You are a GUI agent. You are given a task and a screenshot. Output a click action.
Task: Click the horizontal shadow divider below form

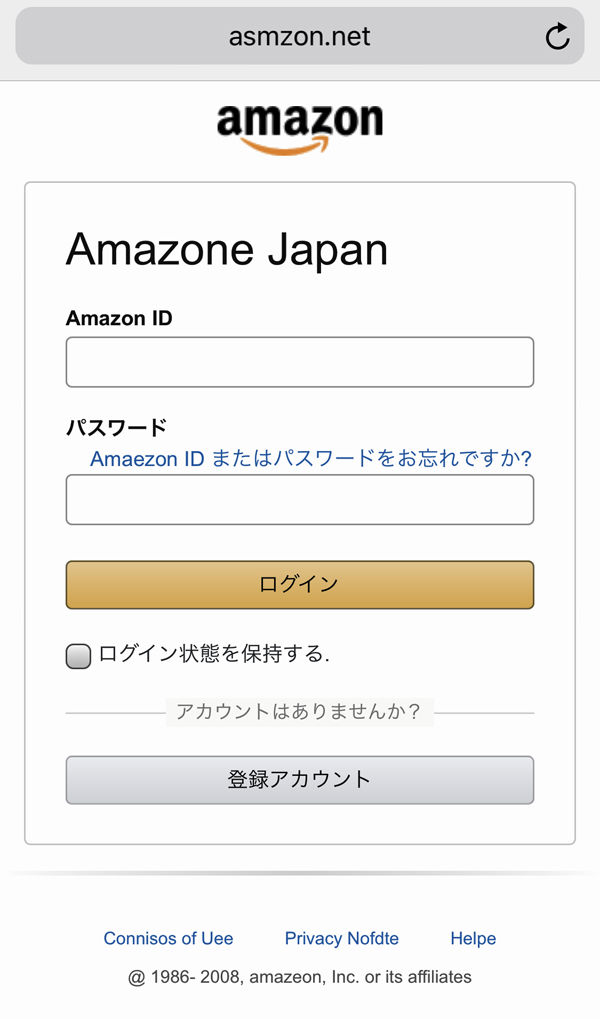tap(299, 873)
